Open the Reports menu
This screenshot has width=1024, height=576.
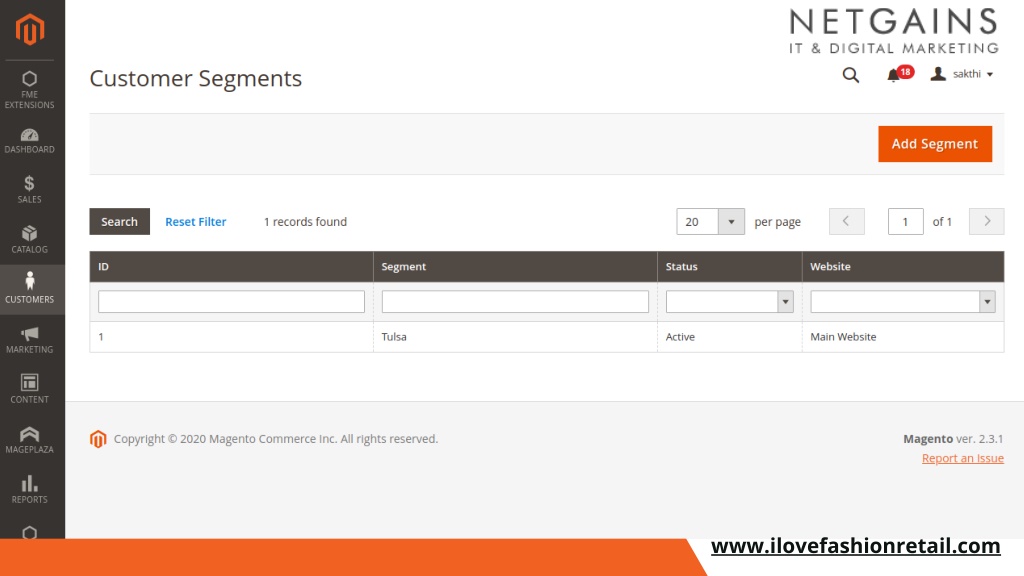click(x=29, y=490)
